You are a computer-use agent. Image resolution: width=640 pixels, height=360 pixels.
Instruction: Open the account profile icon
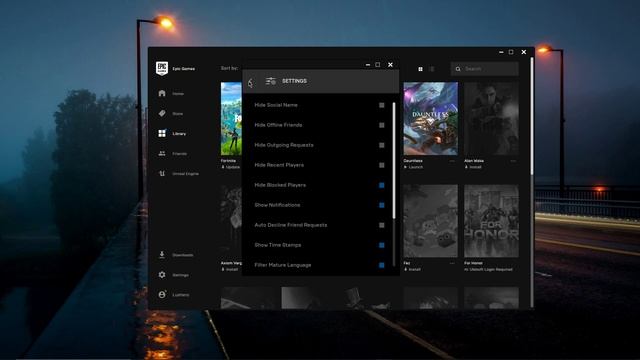pos(162,294)
